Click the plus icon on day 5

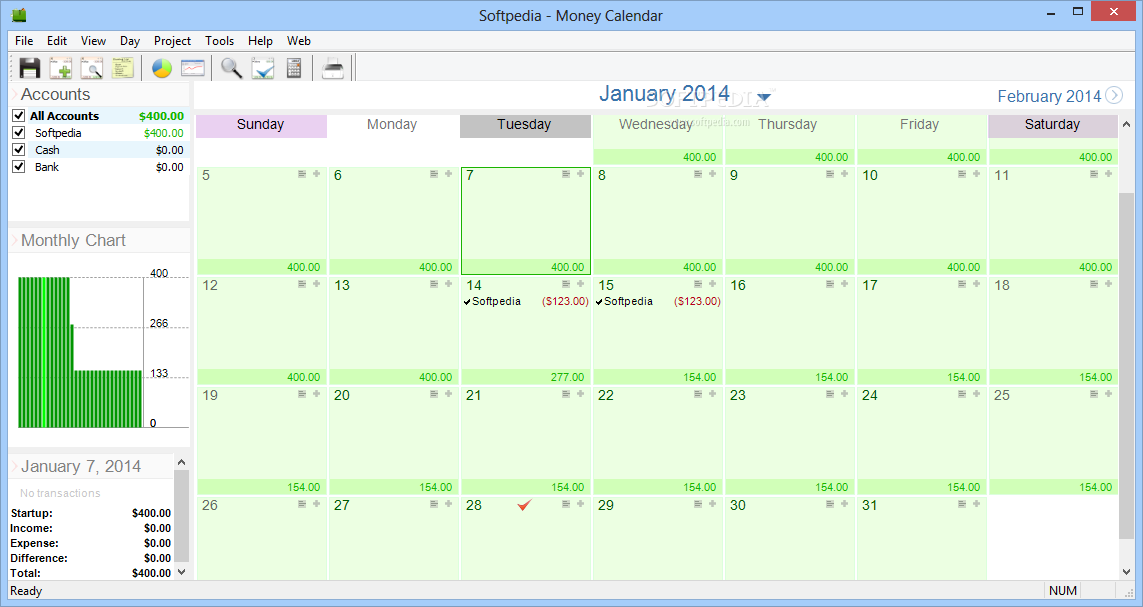(x=316, y=174)
